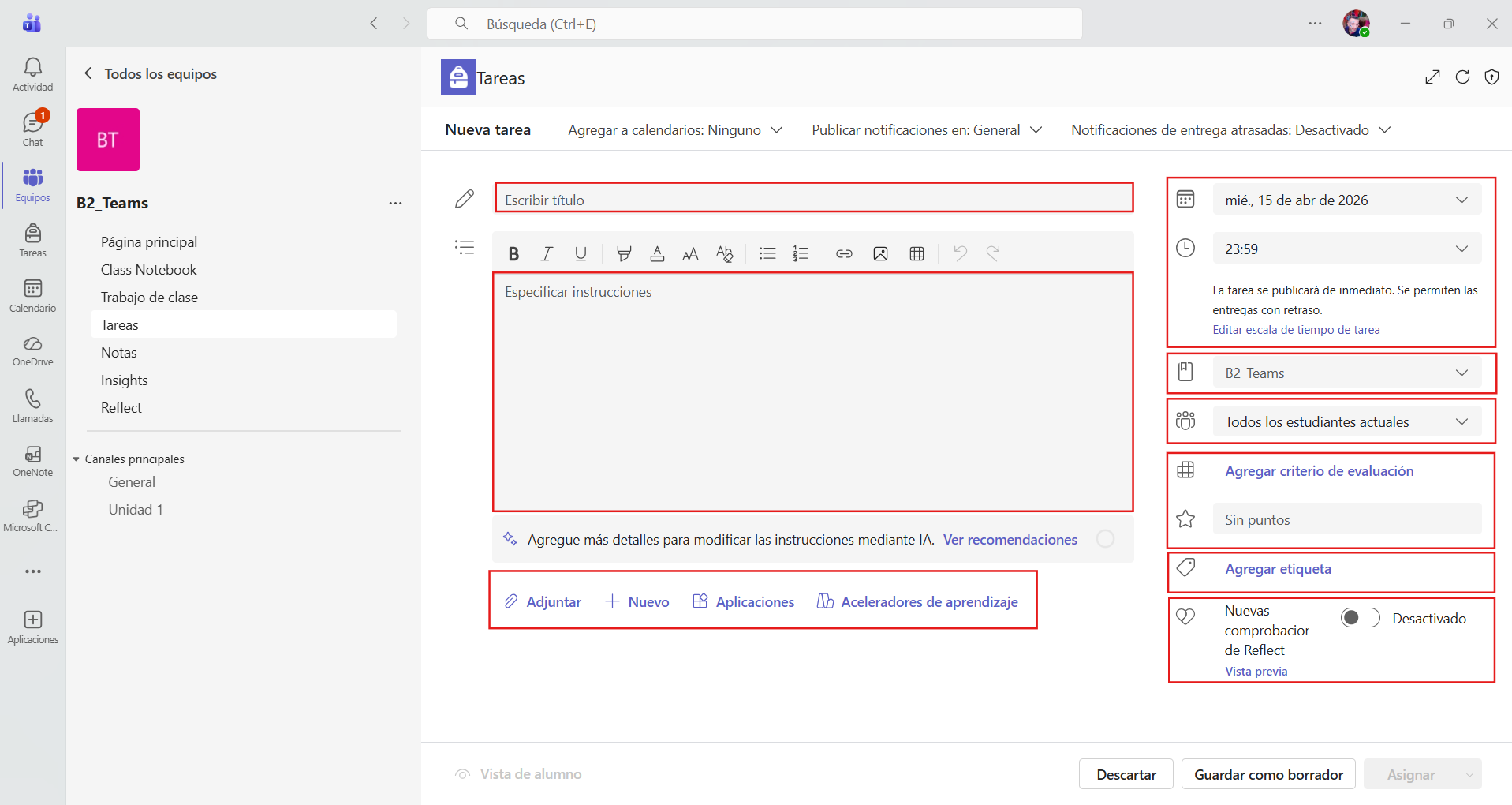Open the Reflect Vista previa link
Screen dimensions: 1512x805
tap(1256, 671)
